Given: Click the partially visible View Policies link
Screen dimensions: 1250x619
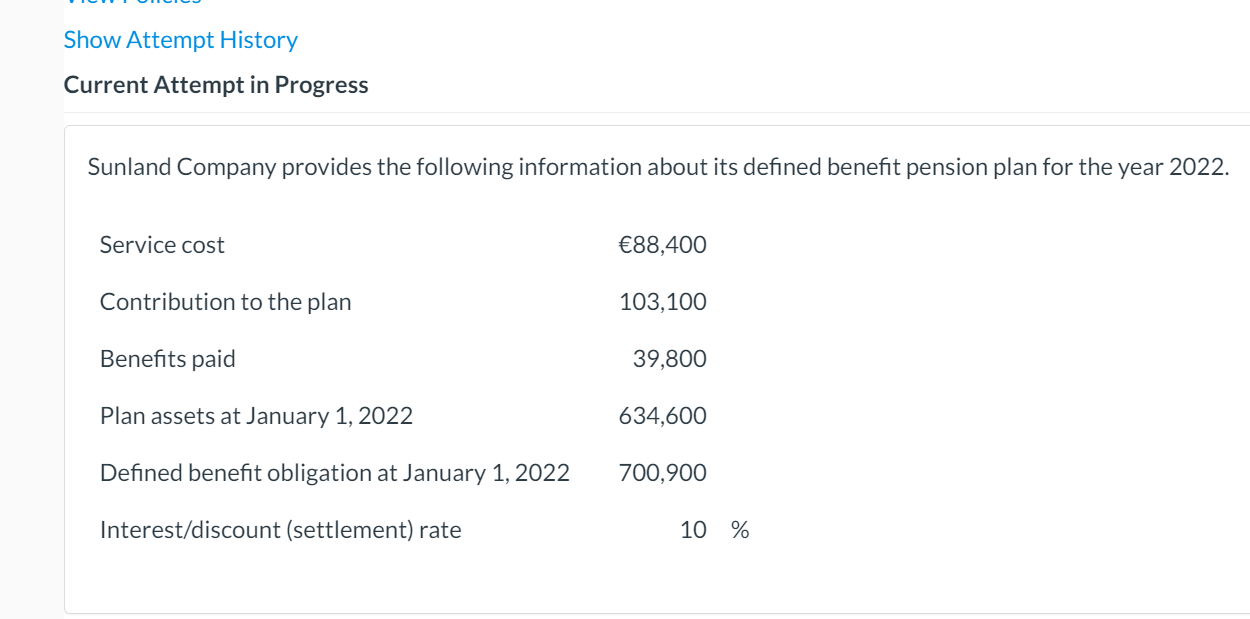Looking at the screenshot, I should pyautogui.click(x=132, y=3).
